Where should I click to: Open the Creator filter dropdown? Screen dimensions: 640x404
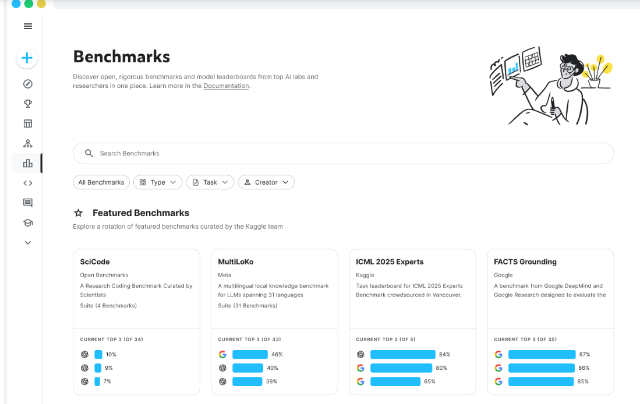click(267, 182)
